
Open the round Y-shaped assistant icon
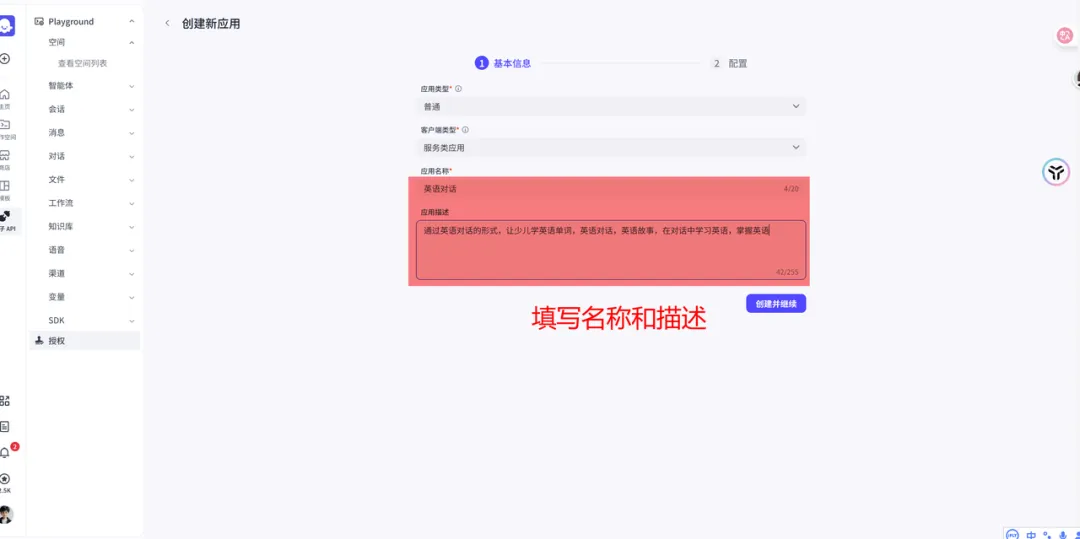tap(1055, 171)
